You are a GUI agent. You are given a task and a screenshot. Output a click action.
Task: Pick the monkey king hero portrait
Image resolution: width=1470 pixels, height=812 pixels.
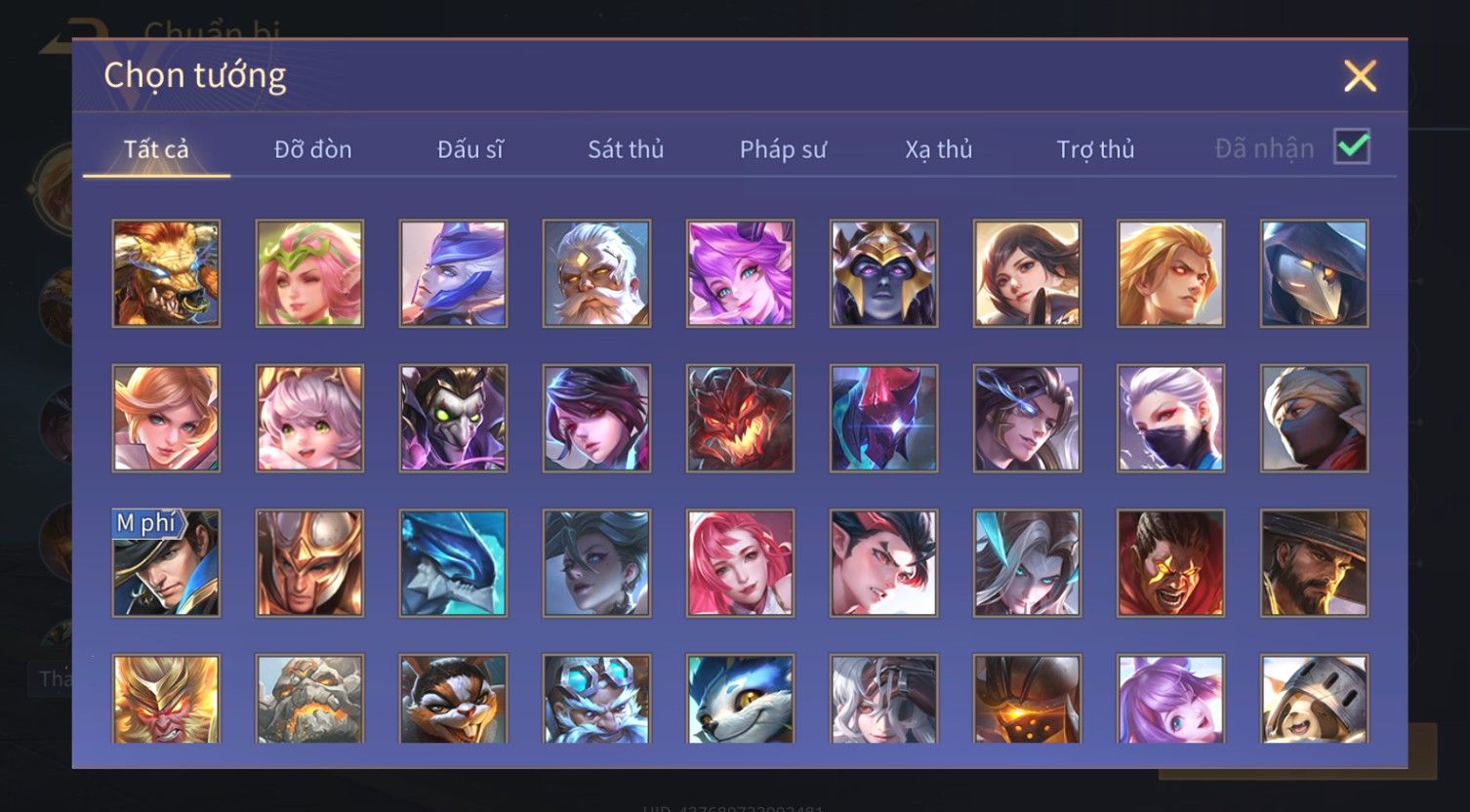click(x=166, y=699)
